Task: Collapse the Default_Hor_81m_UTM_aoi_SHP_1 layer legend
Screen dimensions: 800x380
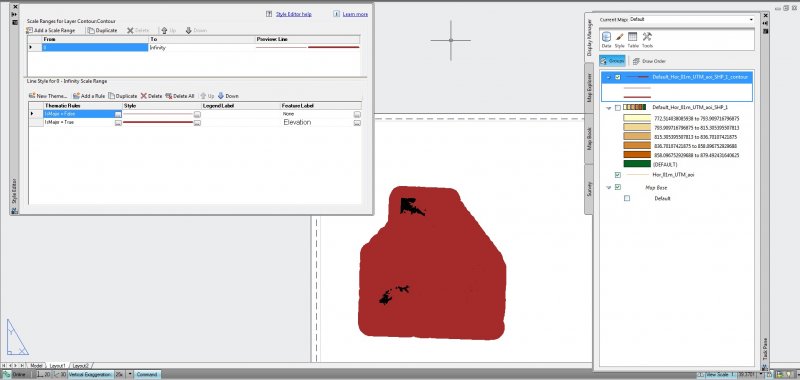Action: pyautogui.click(x=608, y=108)
